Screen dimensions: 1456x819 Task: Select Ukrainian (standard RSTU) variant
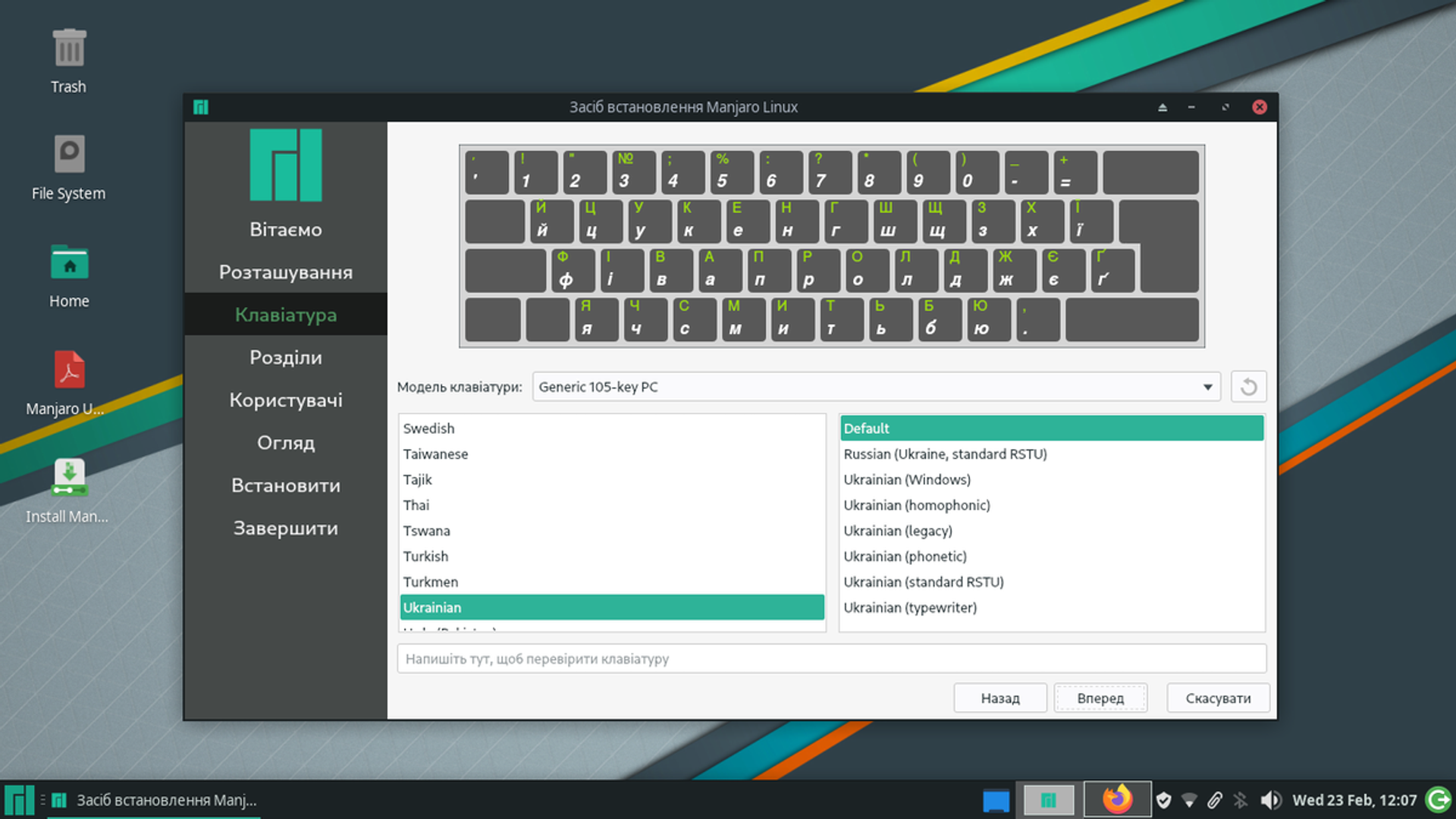[1052, 582]
